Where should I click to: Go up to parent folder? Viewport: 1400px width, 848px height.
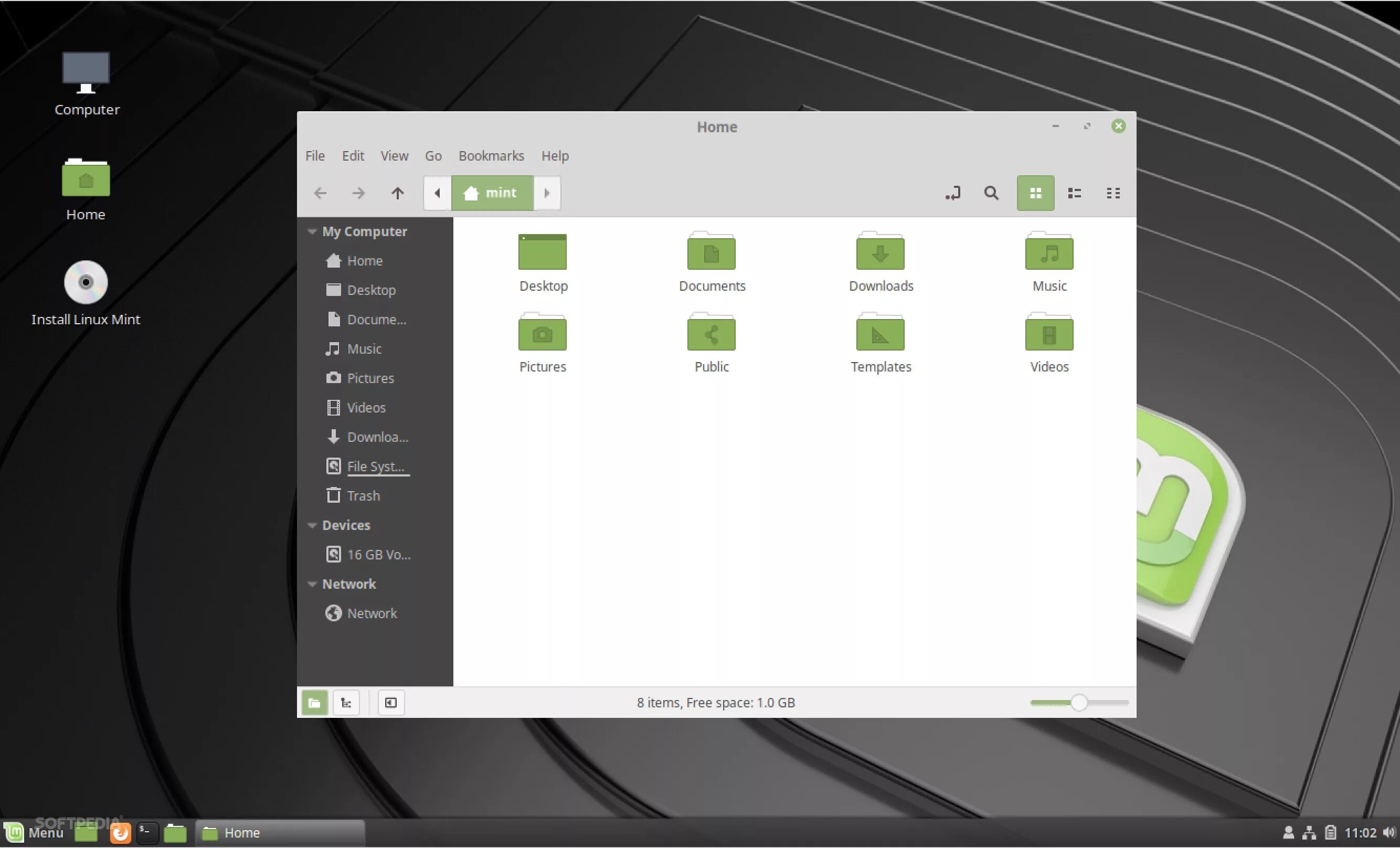[x=397, y=193]
